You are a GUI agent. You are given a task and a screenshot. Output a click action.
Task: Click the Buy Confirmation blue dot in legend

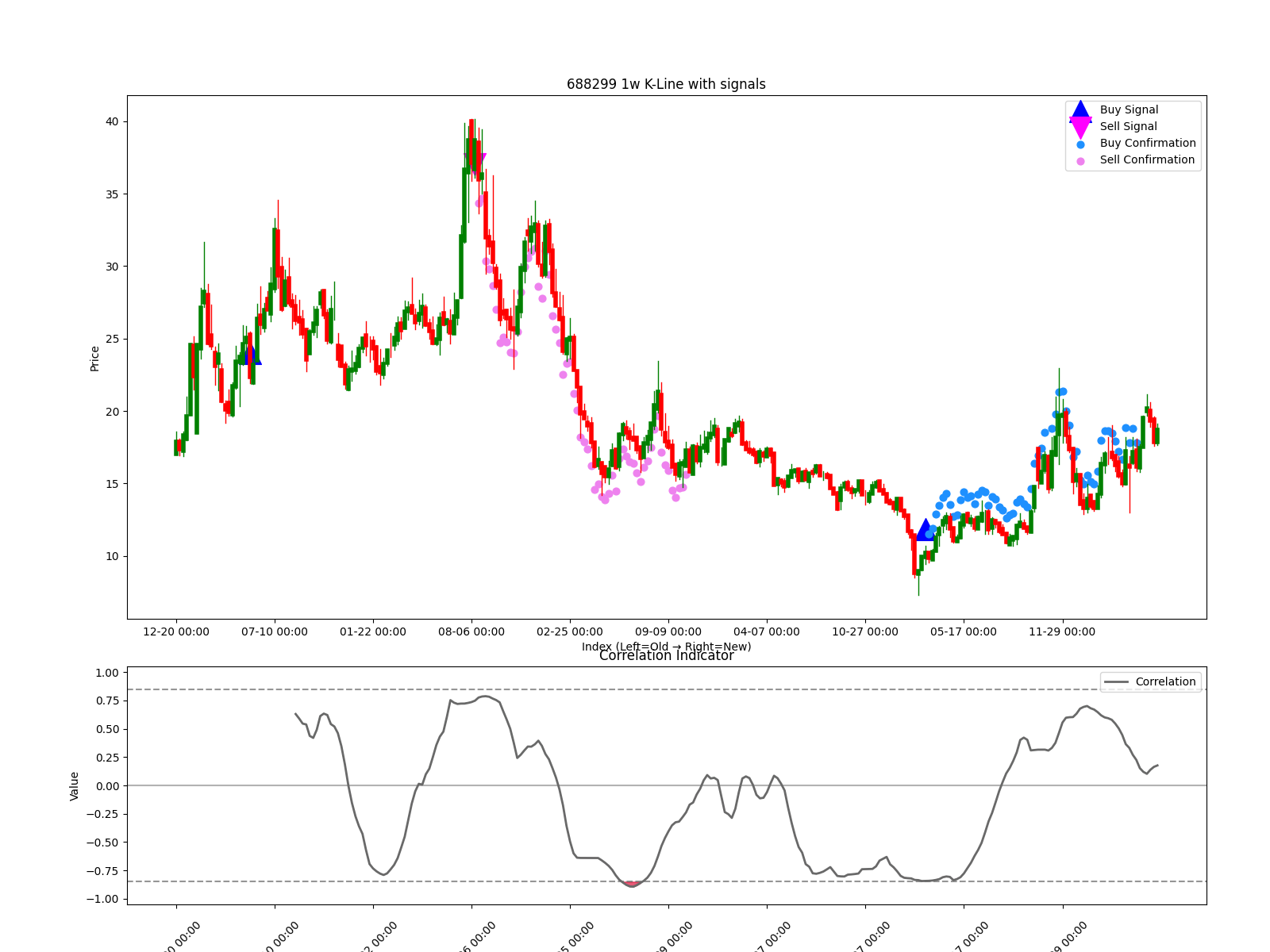point(1080,144)
